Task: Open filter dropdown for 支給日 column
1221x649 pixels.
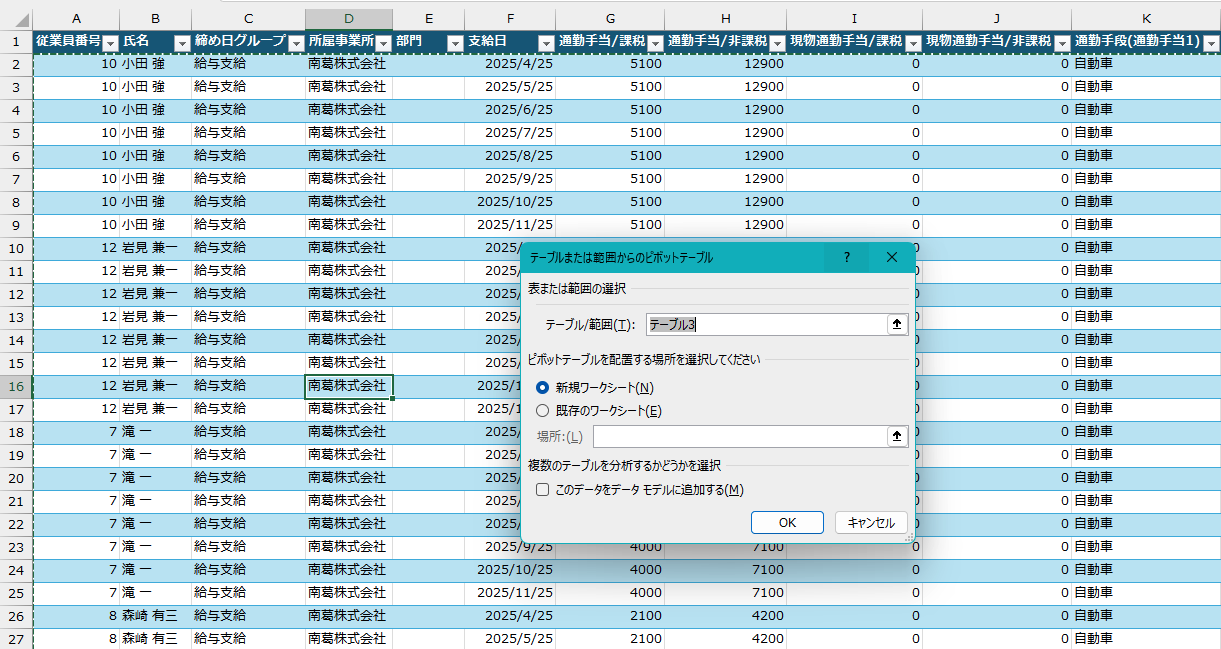Action: 545,43
